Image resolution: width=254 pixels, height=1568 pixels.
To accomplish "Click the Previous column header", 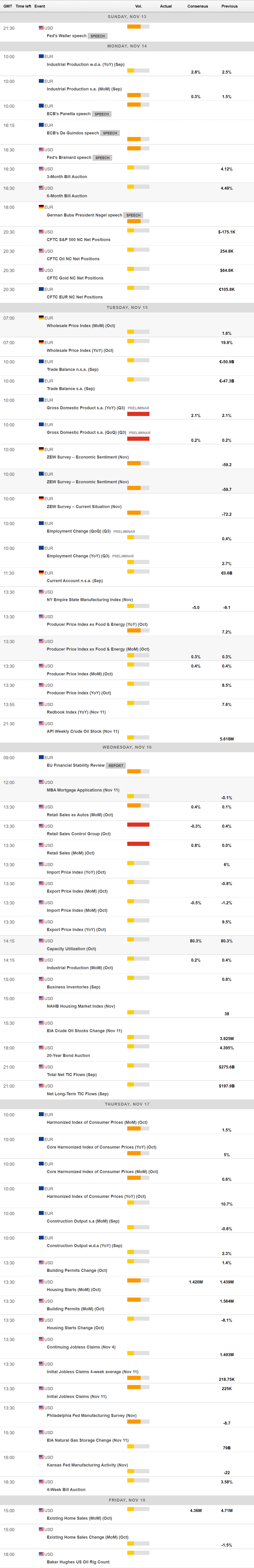I will (x=229, y=6).
